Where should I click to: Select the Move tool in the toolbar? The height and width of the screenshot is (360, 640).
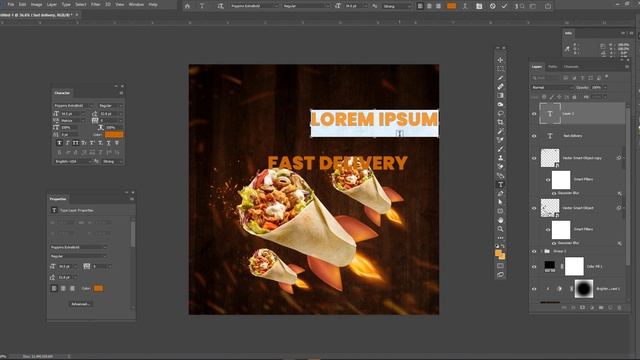tap(500, 60)
